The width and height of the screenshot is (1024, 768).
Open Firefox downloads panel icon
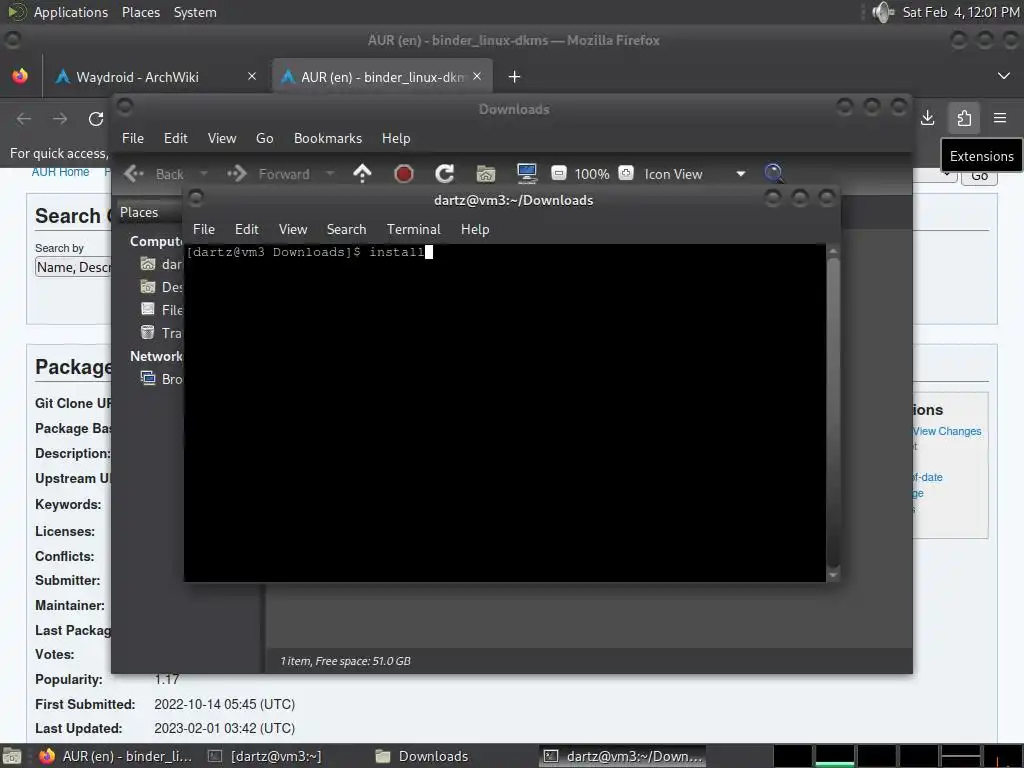point(927,118)
